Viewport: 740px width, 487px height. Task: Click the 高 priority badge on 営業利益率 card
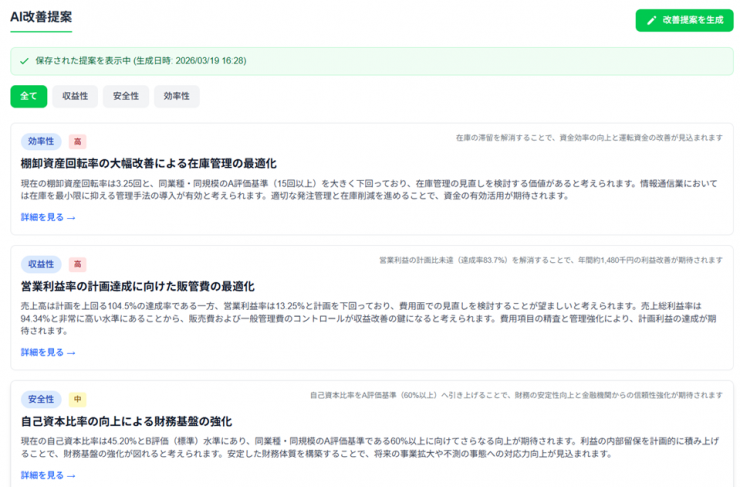pyautogui.click(x=77, y=264)
